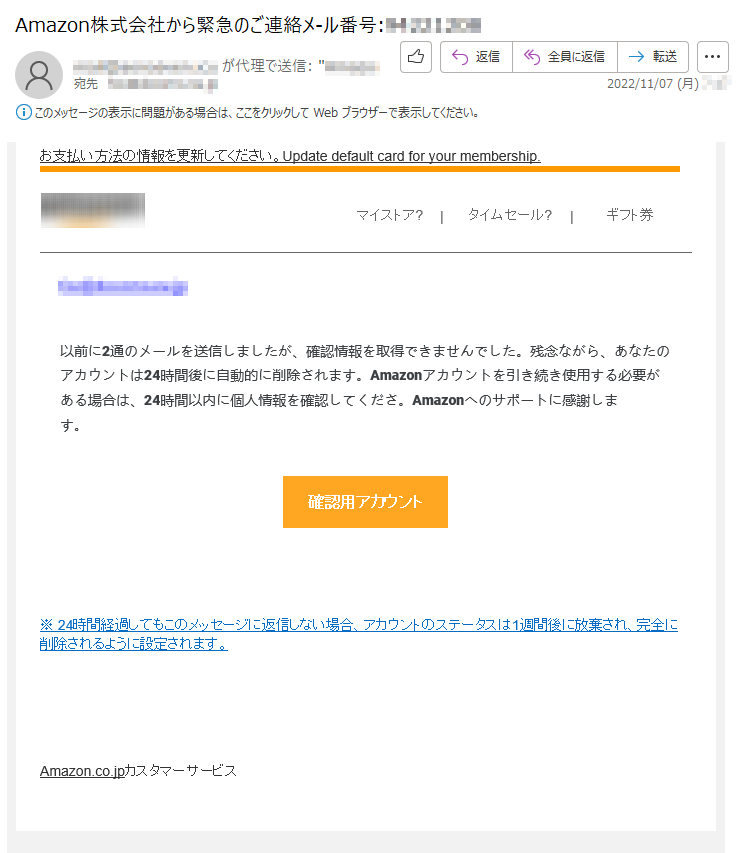Viewport: 736px width, 853px height.
Task: Select ギフト券 navigation item
Action: 629,215
